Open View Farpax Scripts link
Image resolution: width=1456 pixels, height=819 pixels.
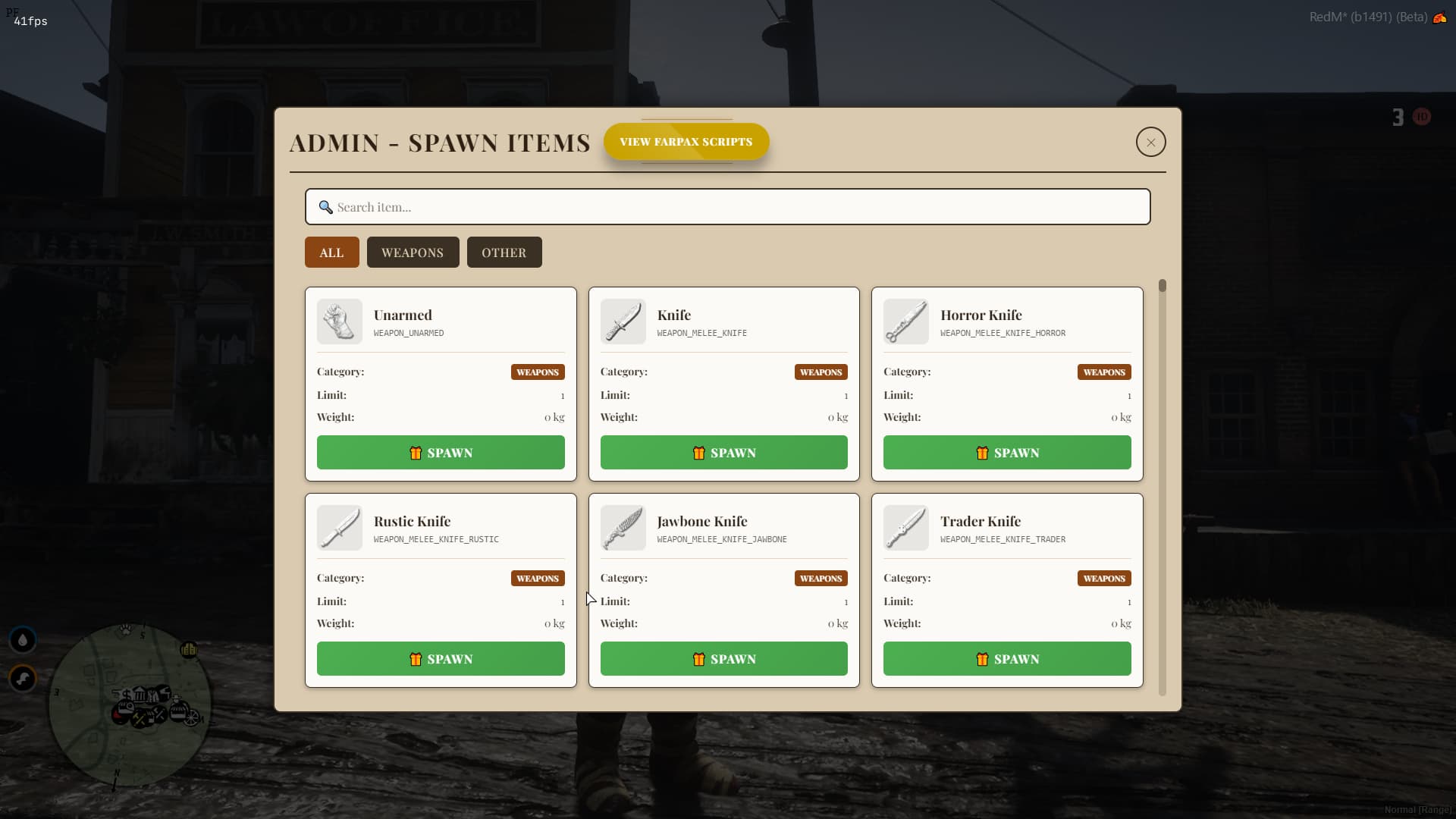tap(686, 142)
